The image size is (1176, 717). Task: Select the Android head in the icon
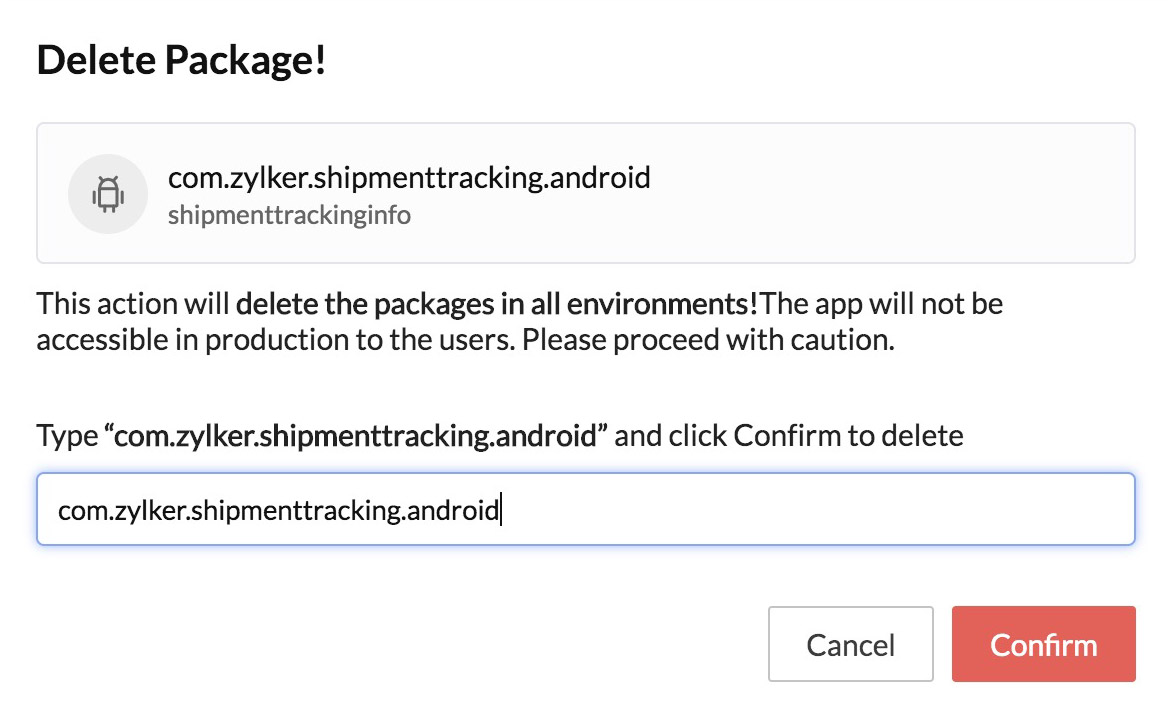tap(108, 184)
